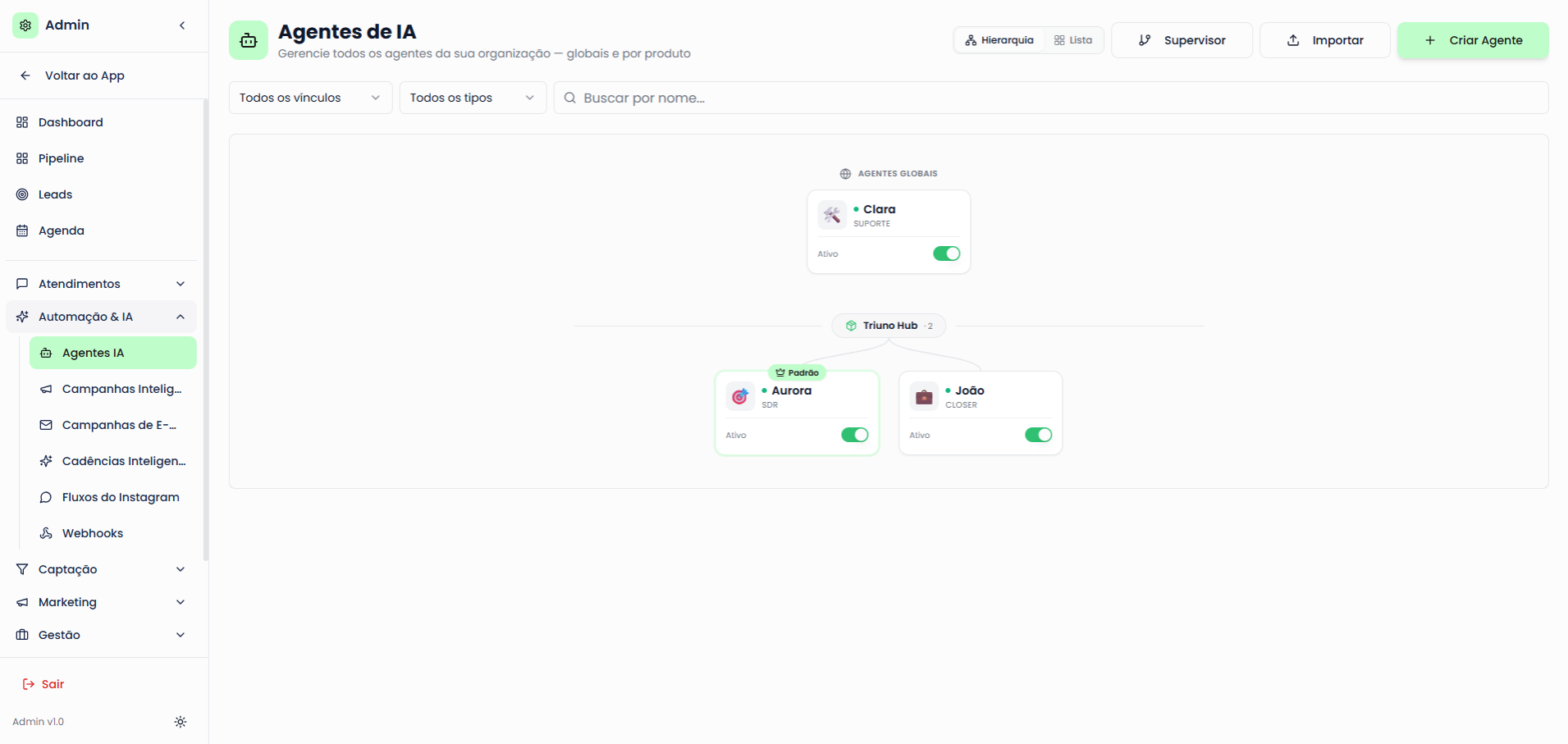
Task: Collapse the Automação & IA section
Action: [102, 317]
